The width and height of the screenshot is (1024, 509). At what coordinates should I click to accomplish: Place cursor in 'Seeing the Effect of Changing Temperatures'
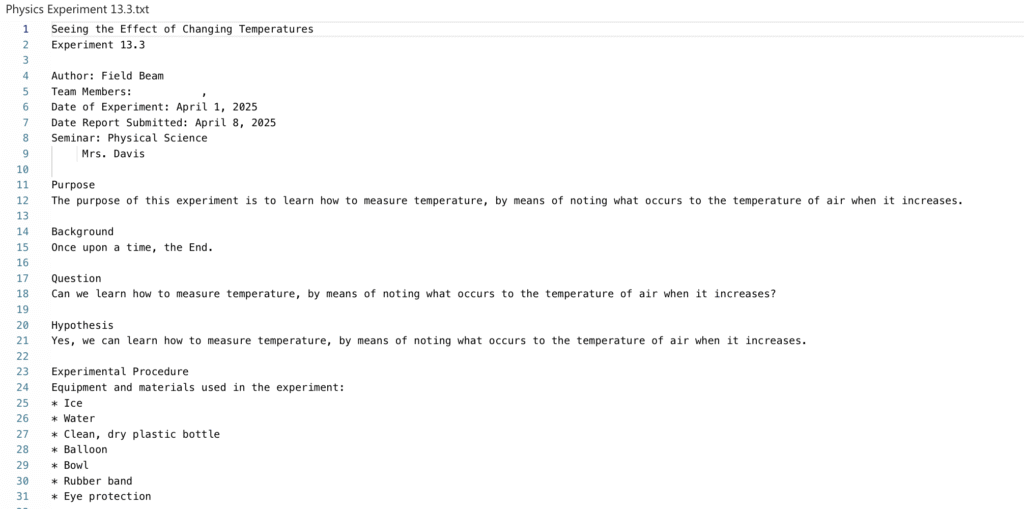click(x=182, y=29)
